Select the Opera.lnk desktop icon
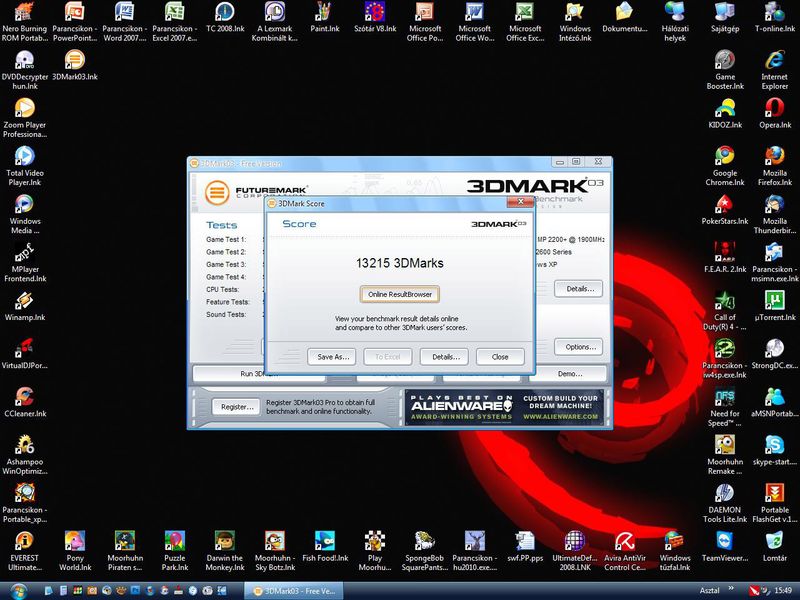Image resolution: width=800 pixels, height=600 pixels. coord(774,113)
